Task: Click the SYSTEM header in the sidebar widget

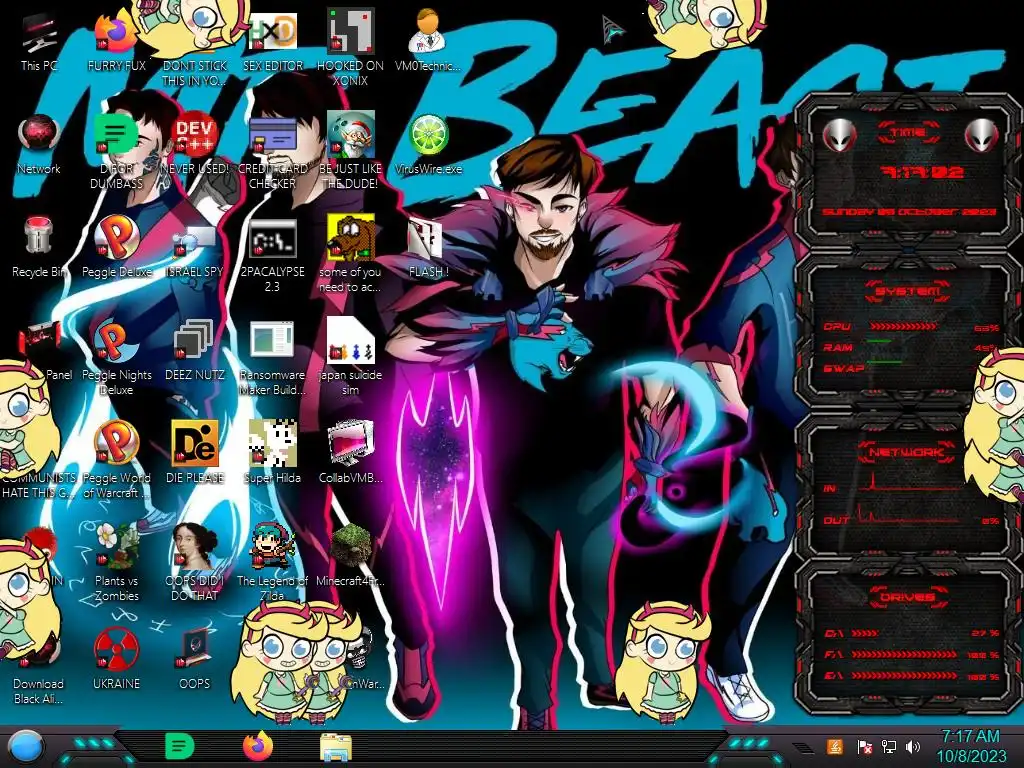Action: coord(908,291)
